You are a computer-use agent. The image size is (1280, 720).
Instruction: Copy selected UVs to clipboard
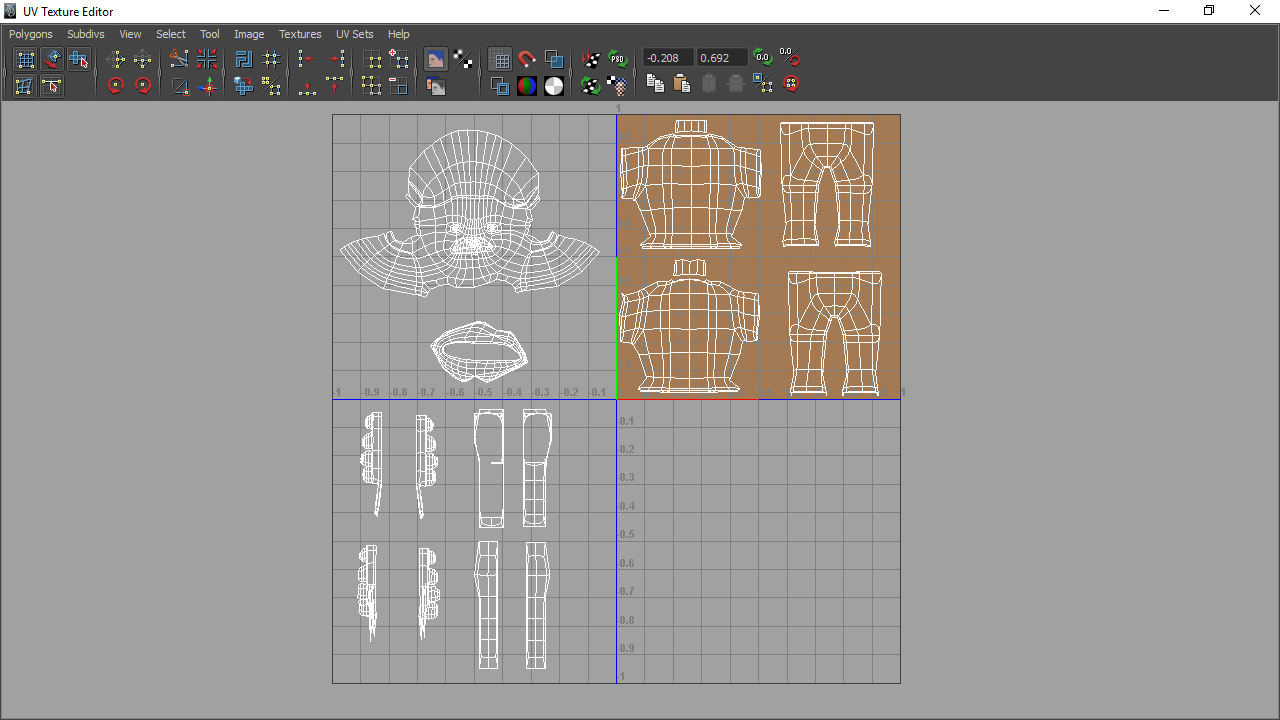click(655, 84)
